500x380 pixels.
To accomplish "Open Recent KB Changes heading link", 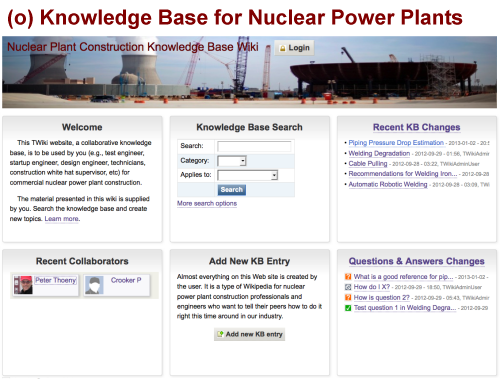I will (x=416, y=127).
